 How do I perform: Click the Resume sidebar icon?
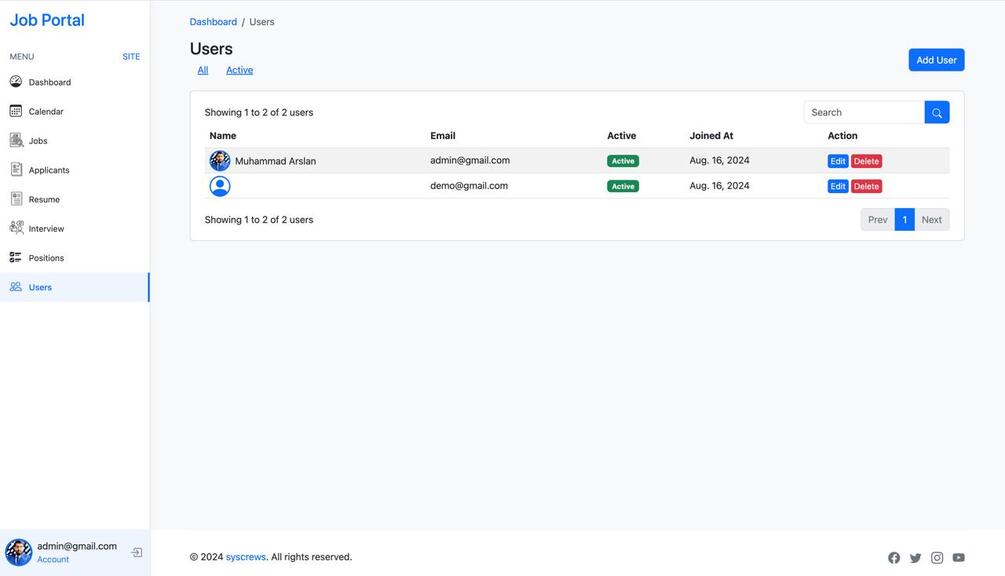coord(16,199)
